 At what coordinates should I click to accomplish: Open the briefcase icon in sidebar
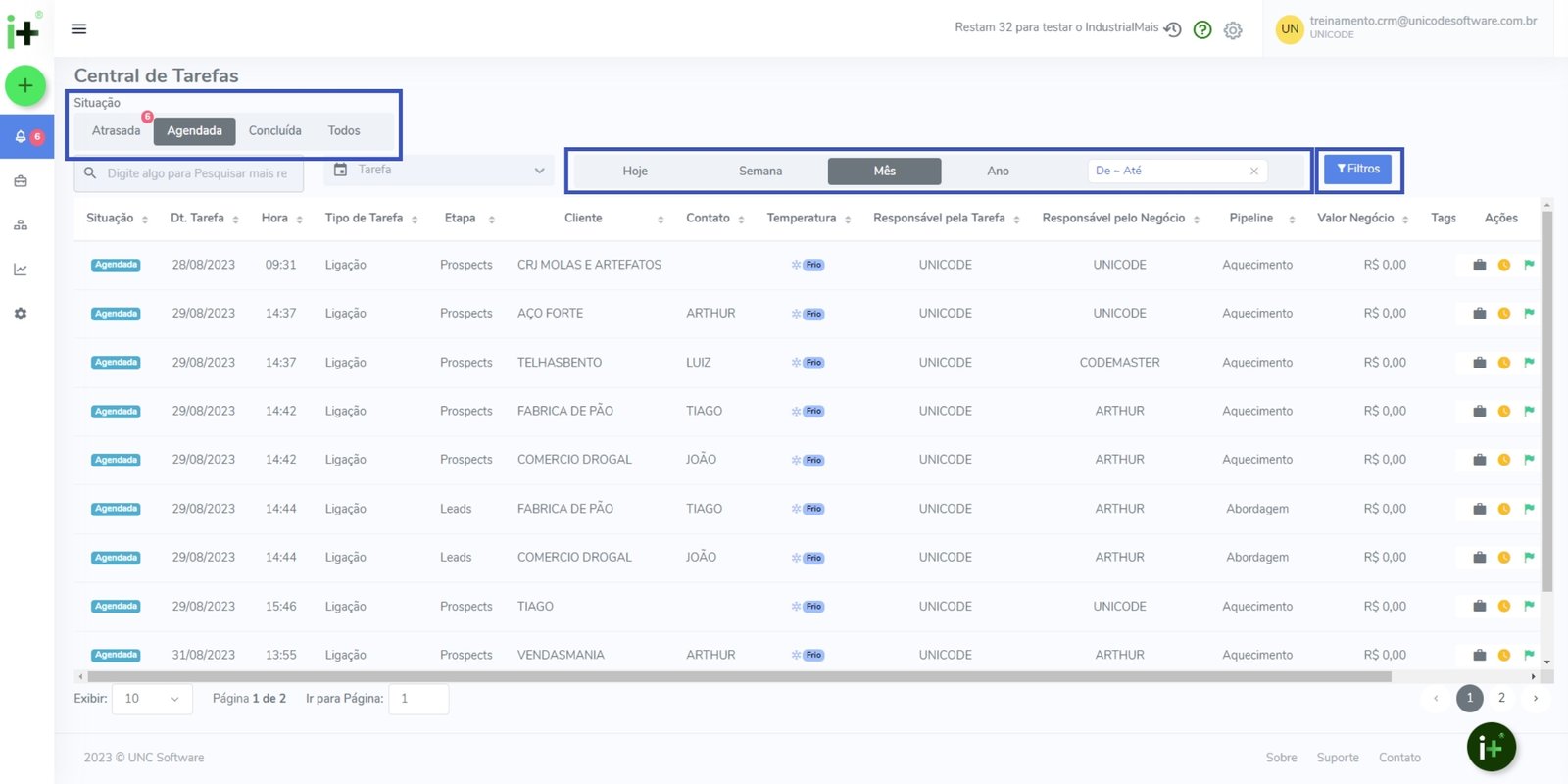coord(21,181)
